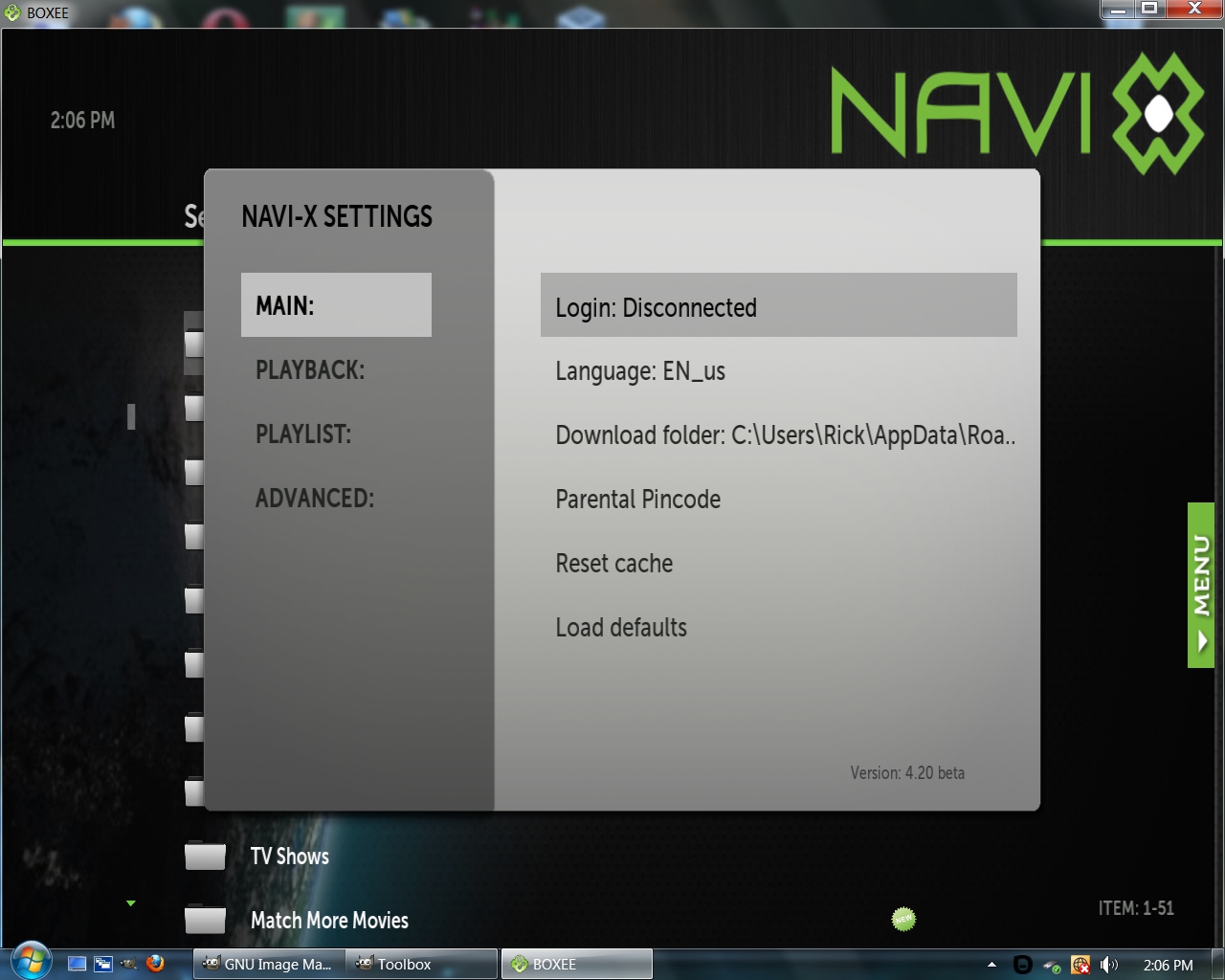Click the ITEM: 1-51 counter text

1136,908
